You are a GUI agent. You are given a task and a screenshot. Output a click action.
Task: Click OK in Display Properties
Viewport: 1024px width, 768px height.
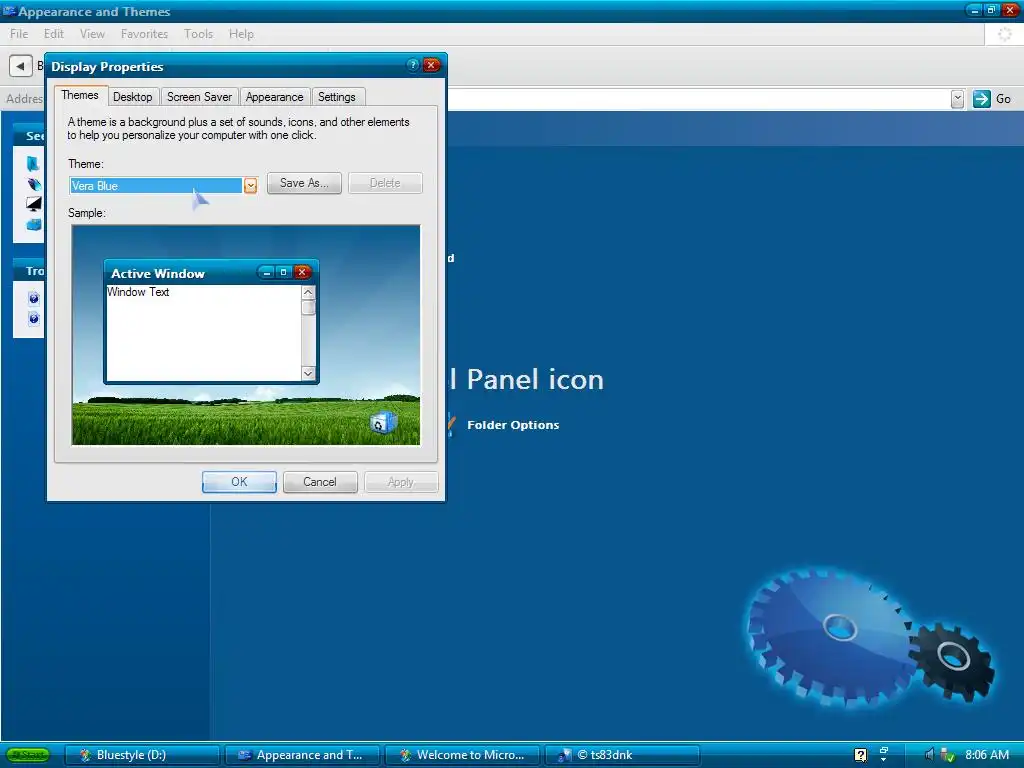pyautogui.click(x=239, y=482)
